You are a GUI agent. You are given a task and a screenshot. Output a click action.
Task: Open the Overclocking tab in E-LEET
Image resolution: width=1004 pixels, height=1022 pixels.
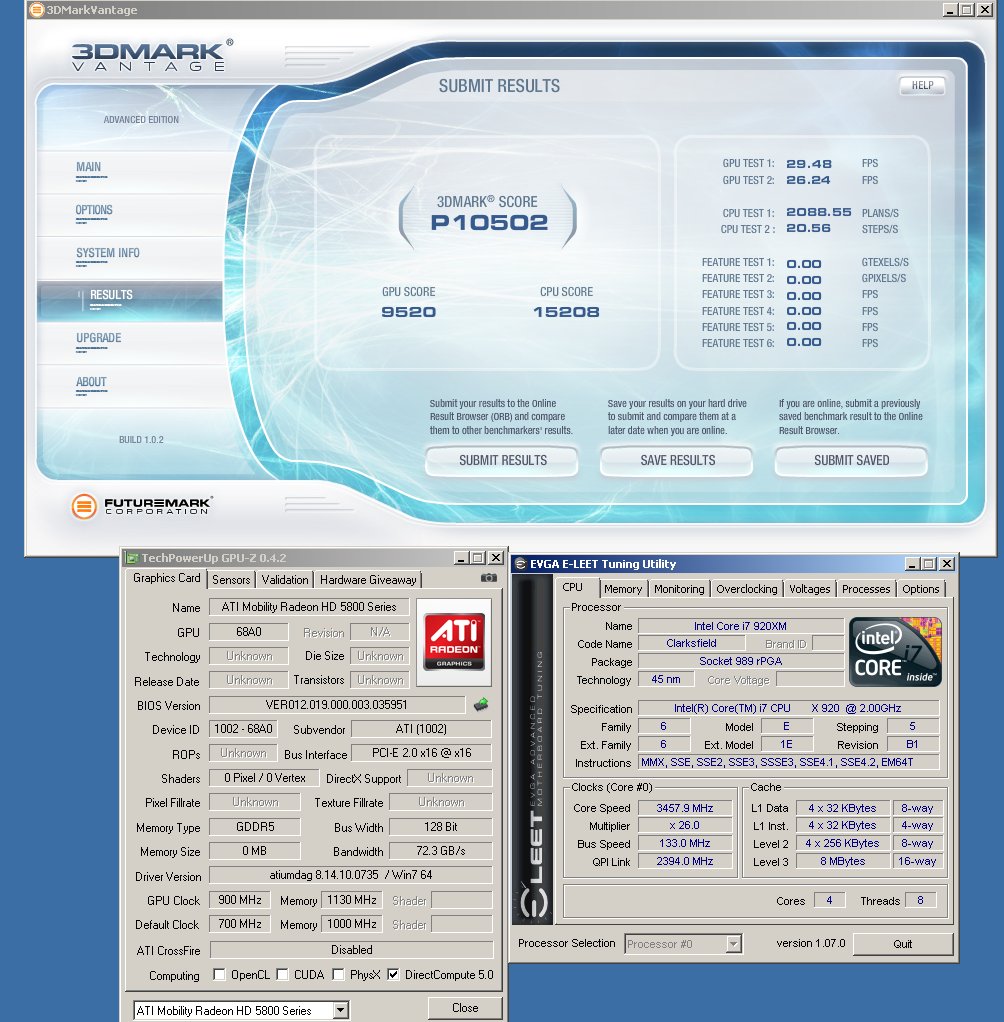point(746,589)
